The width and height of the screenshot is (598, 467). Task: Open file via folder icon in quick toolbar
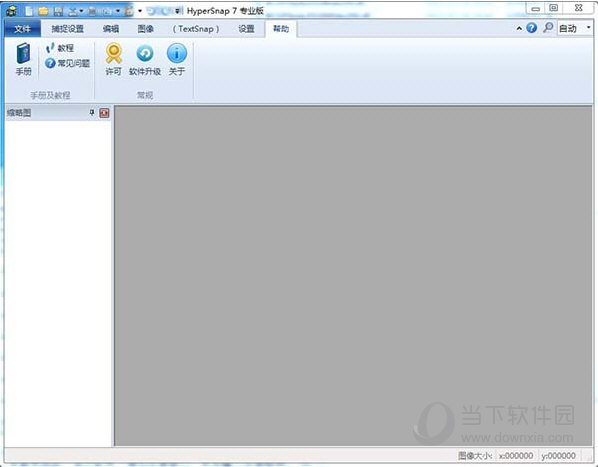click(43, 11)
